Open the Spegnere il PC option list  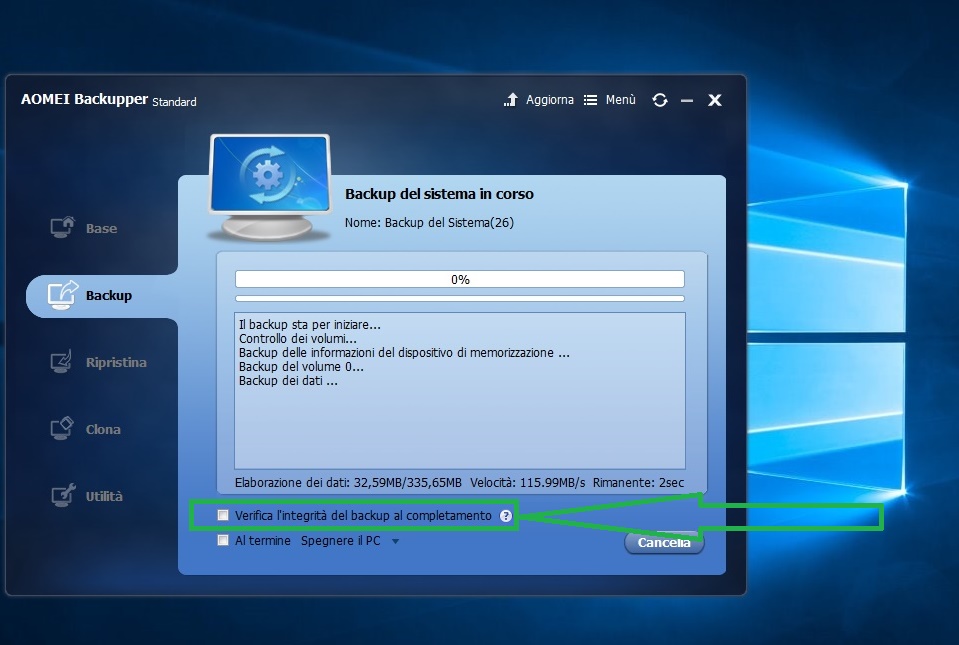point(350,540)
